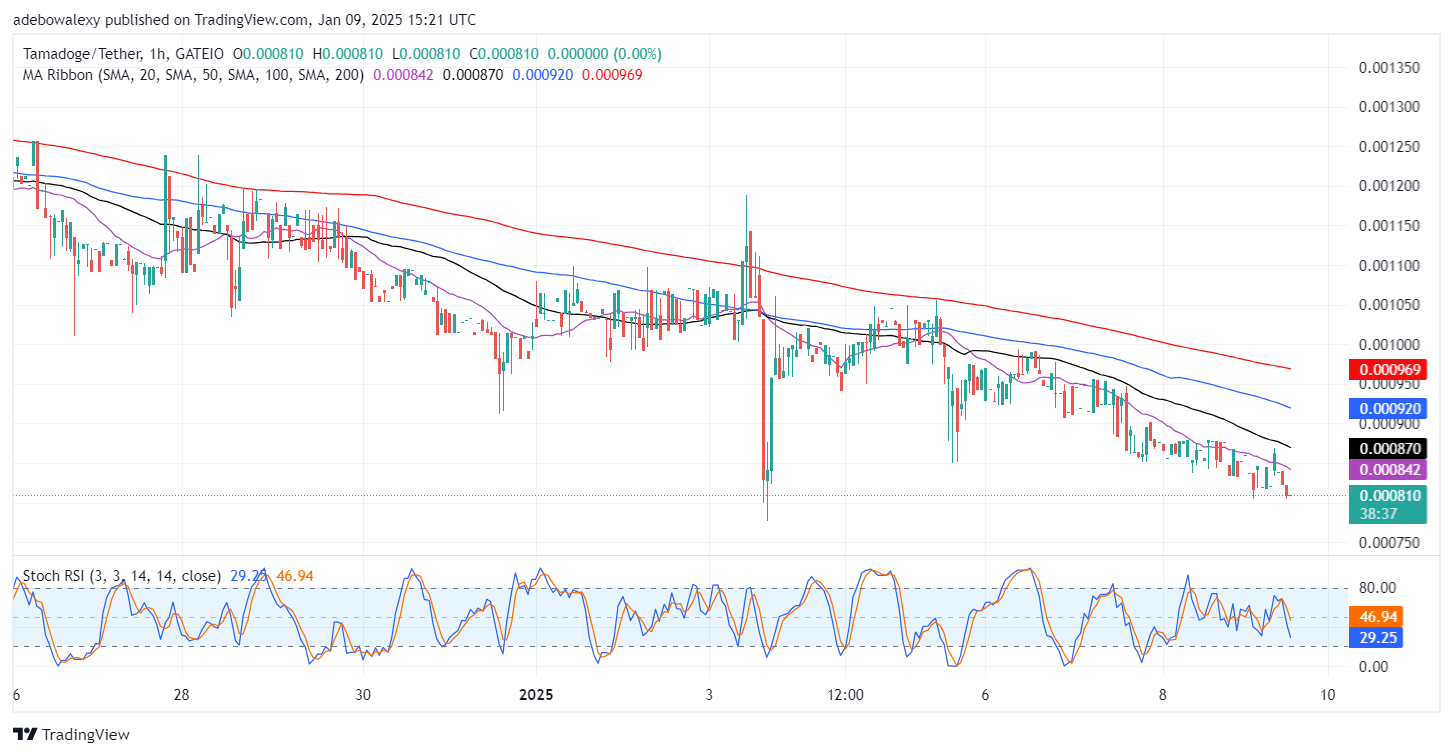Click the 0.001000 price axis value
Viewport: 1453px width, 756px height.
pyautogui.click(x=1389, y=344)
